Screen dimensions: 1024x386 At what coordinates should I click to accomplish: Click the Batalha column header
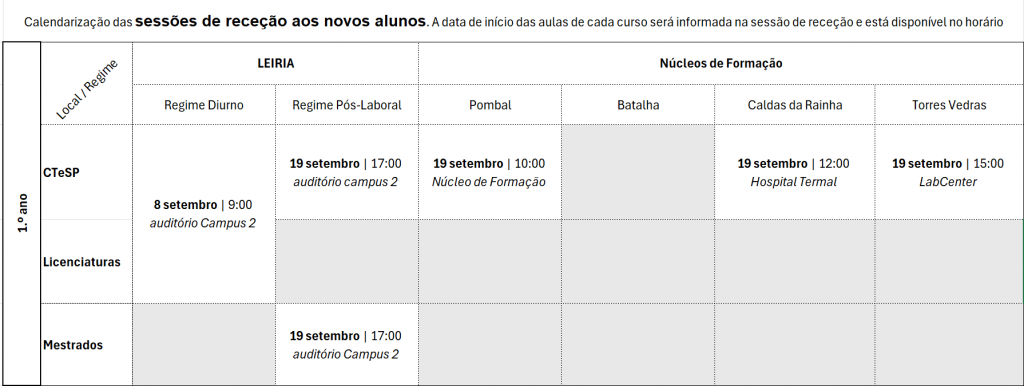tap(638, 105)
